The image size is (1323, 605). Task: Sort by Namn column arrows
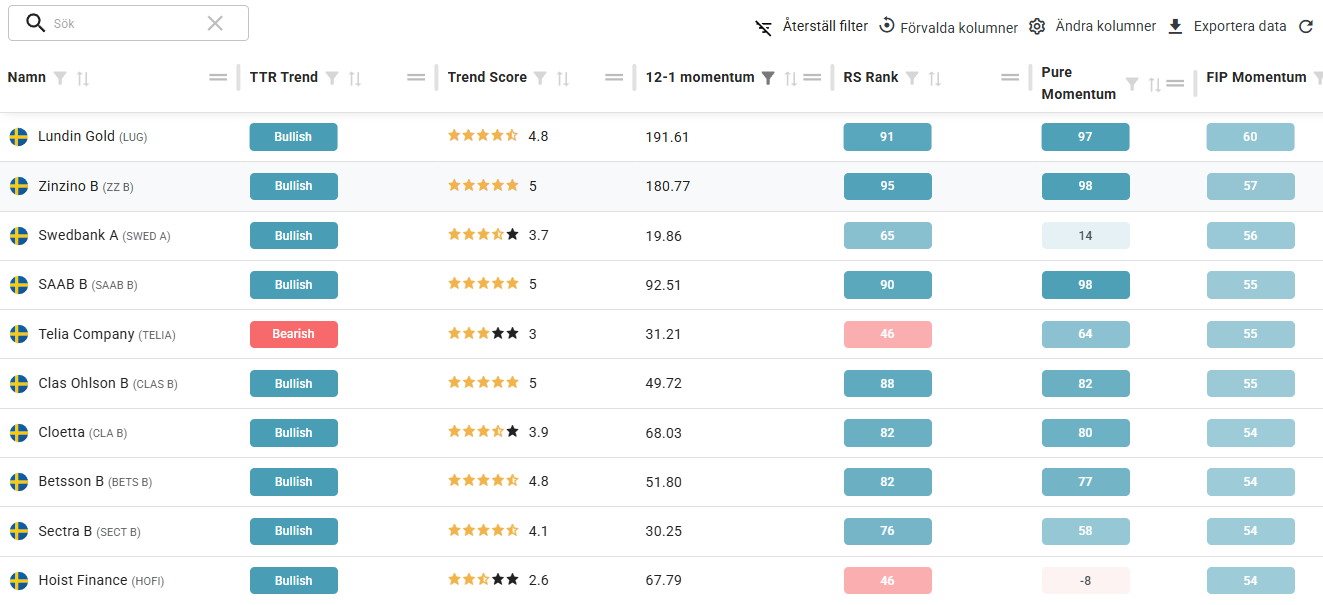click(83, 78)
